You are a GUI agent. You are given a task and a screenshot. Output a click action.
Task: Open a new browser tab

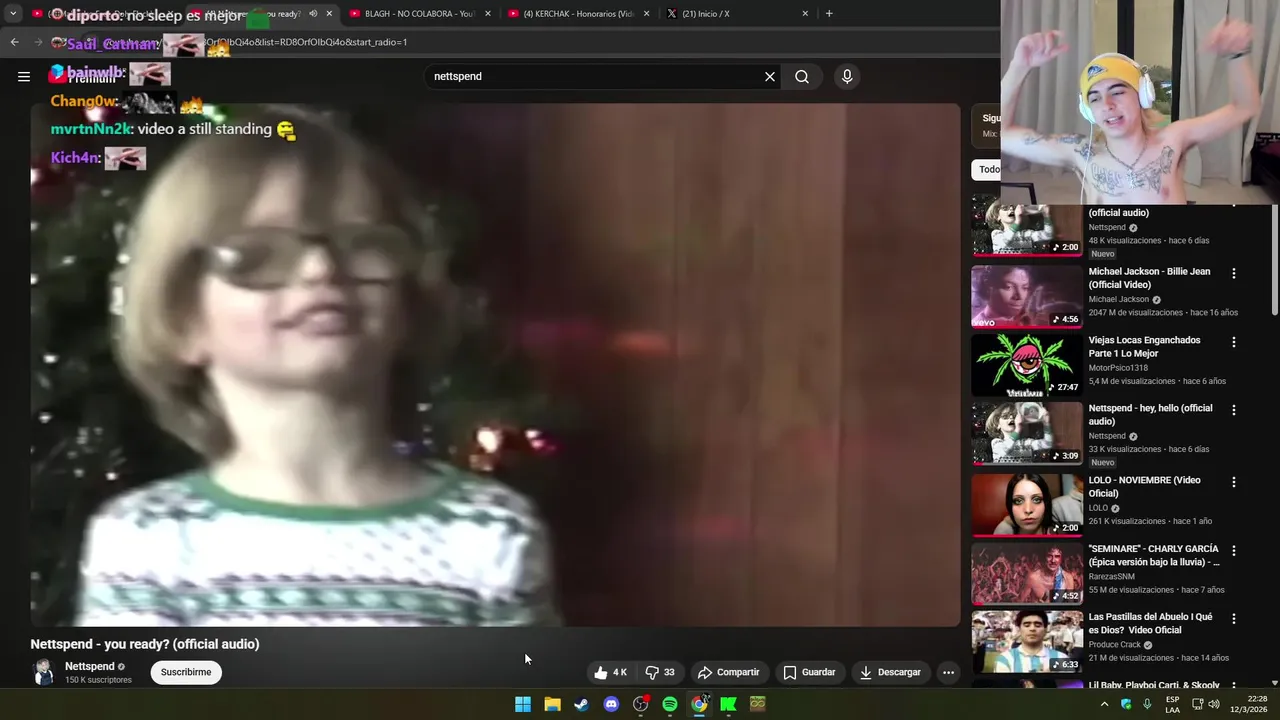(829, 14)
